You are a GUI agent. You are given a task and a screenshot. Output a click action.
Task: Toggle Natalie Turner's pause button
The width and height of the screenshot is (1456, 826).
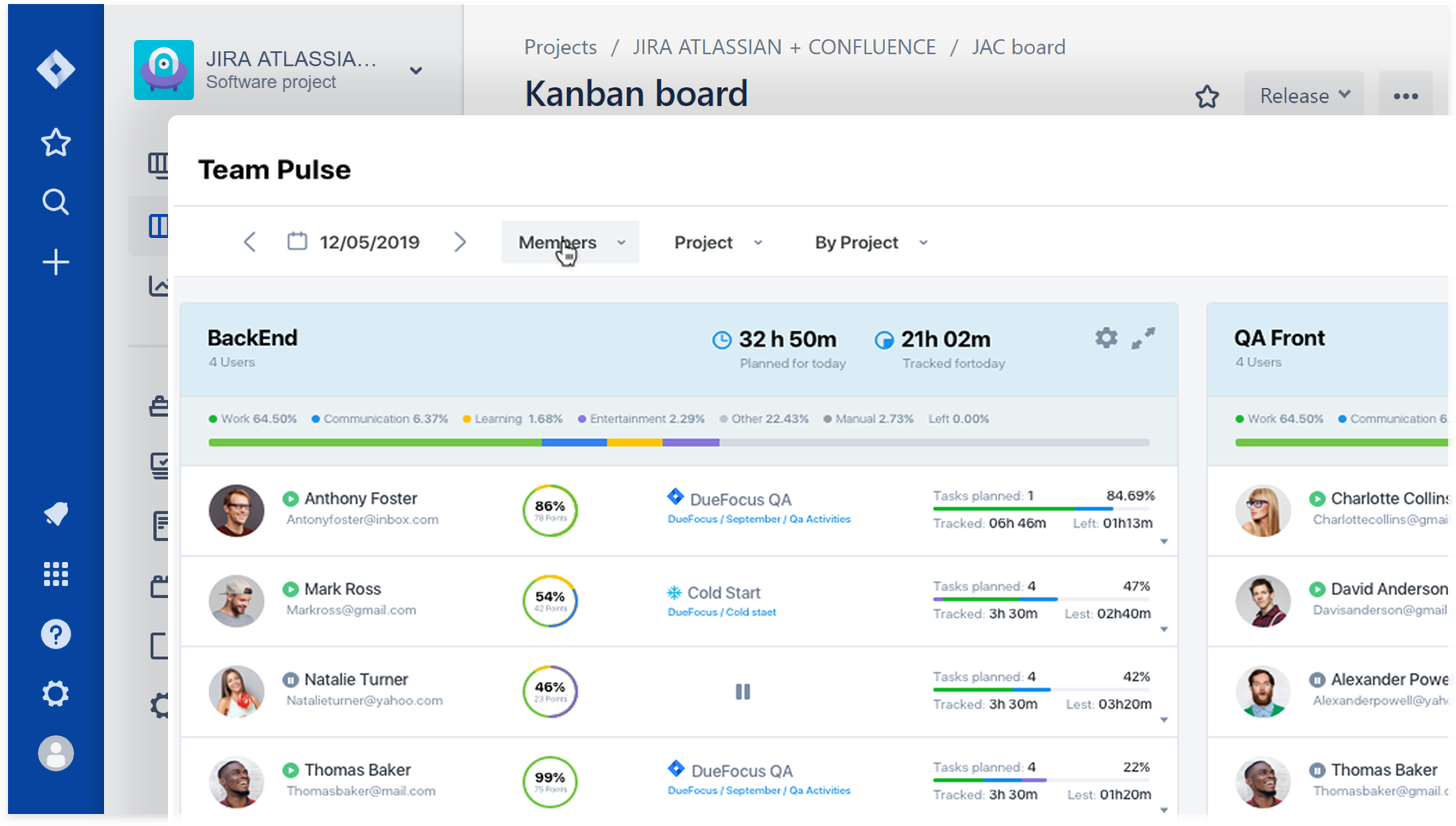click(x=743, y=692)
